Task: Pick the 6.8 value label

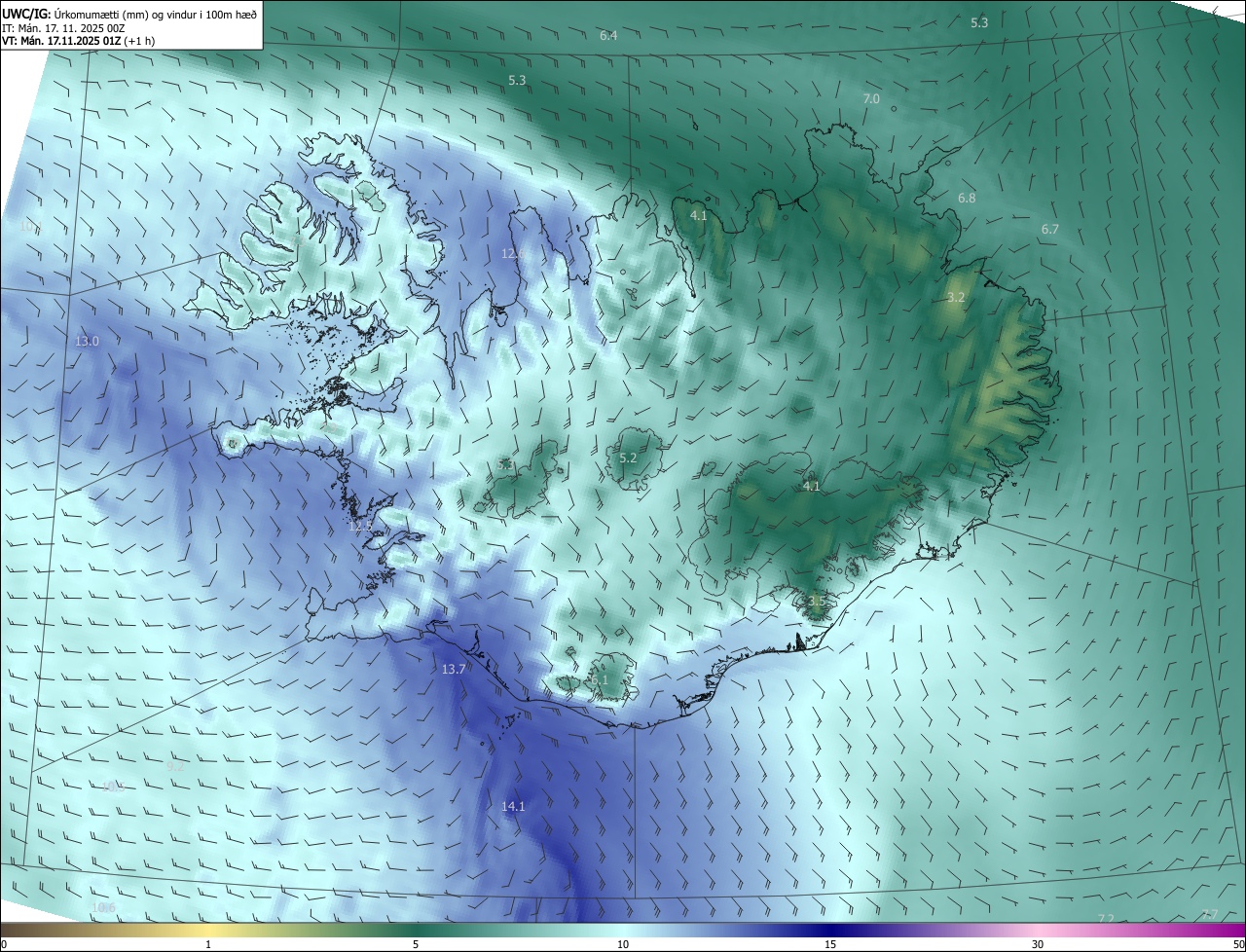Action: coord(967,198)
